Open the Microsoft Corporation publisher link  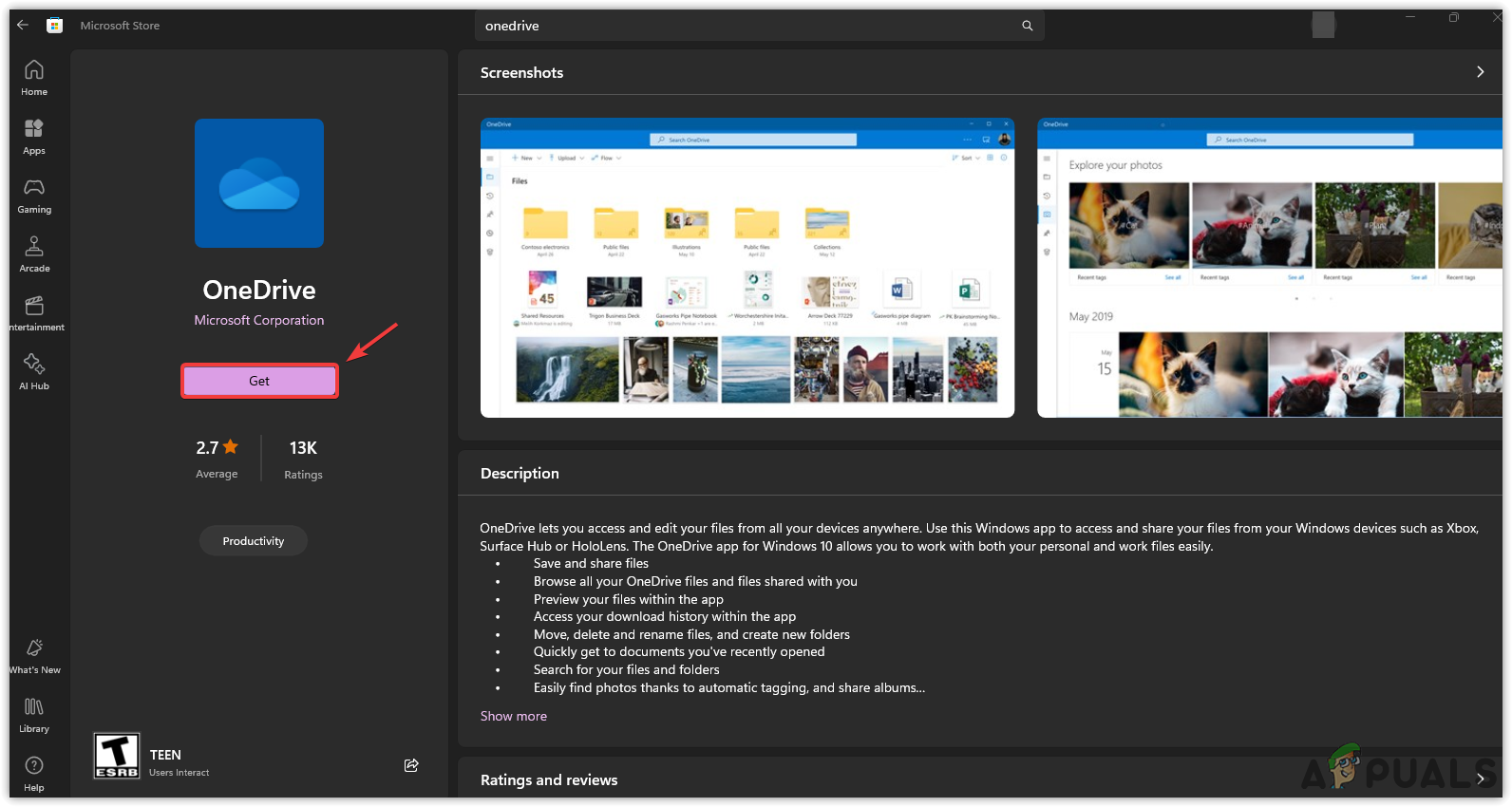[259, 320]
